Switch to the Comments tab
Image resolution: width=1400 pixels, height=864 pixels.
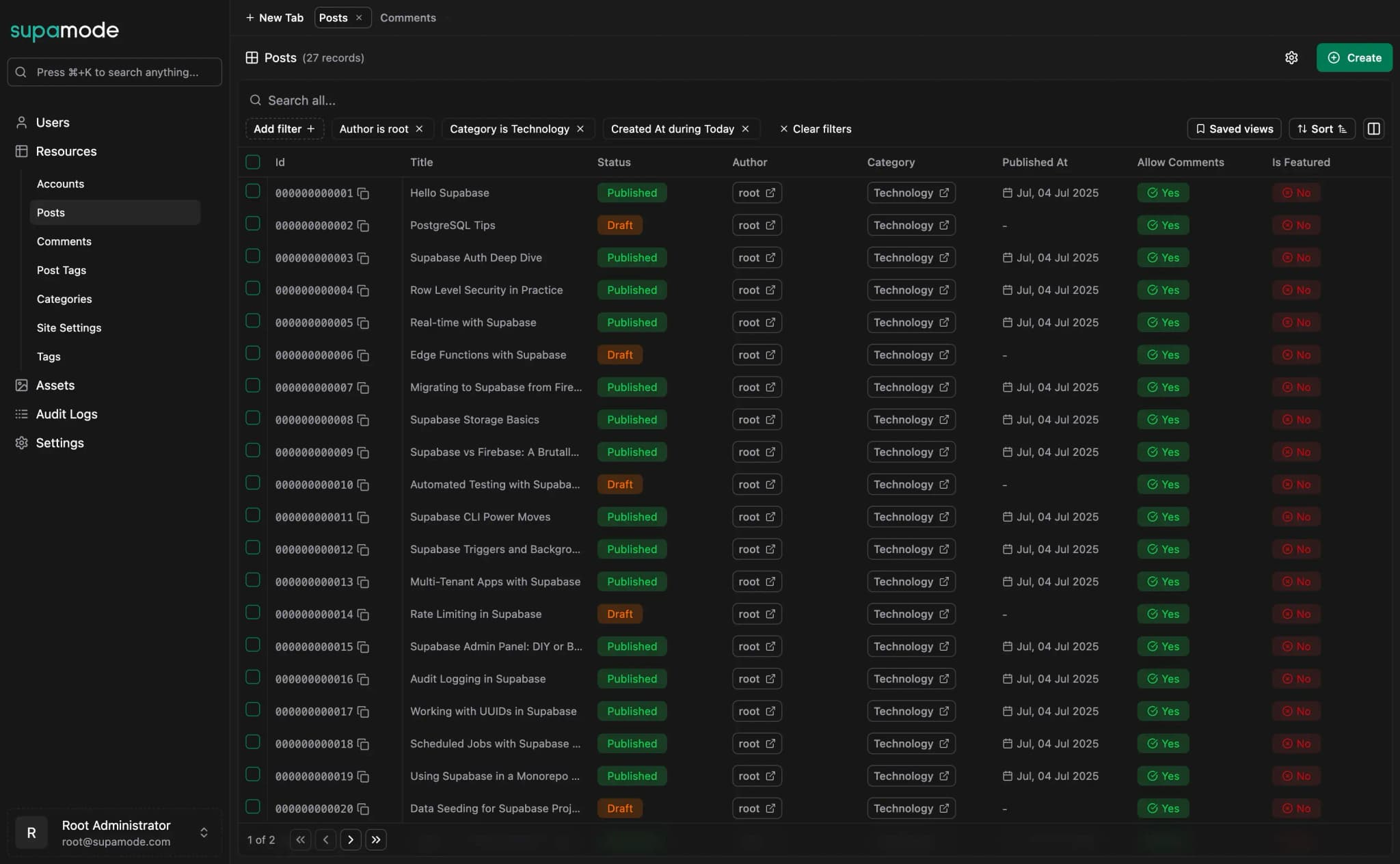click(407, 18)
